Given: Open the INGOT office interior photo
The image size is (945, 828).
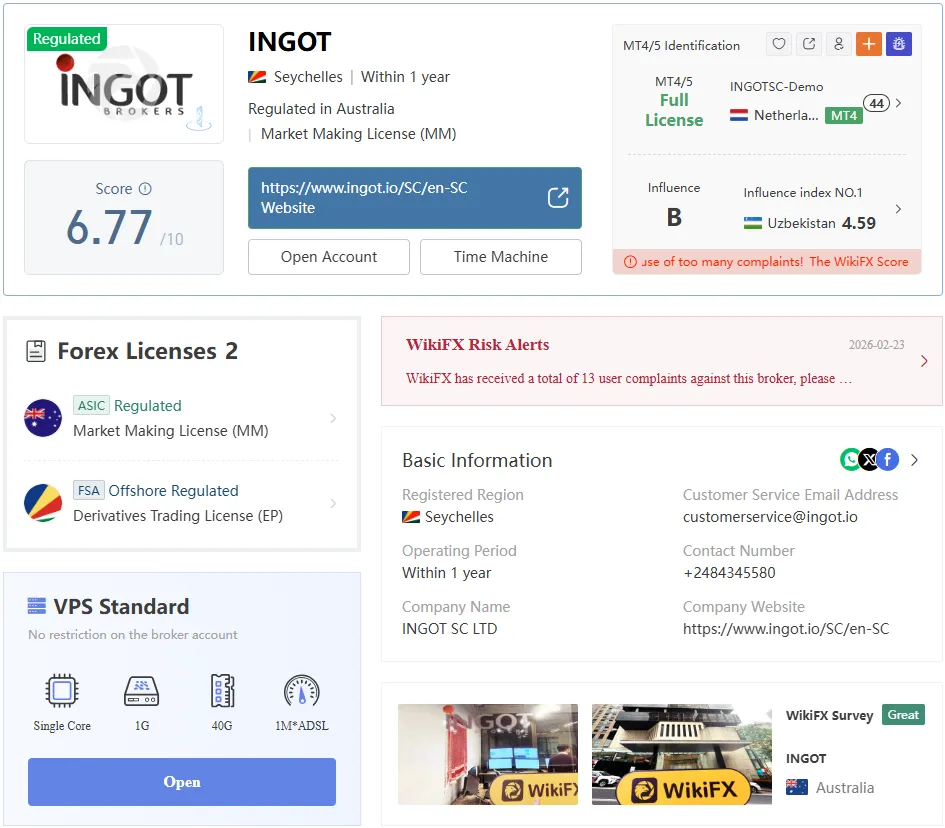Looking at the screenshot, I should coord(488,754).
